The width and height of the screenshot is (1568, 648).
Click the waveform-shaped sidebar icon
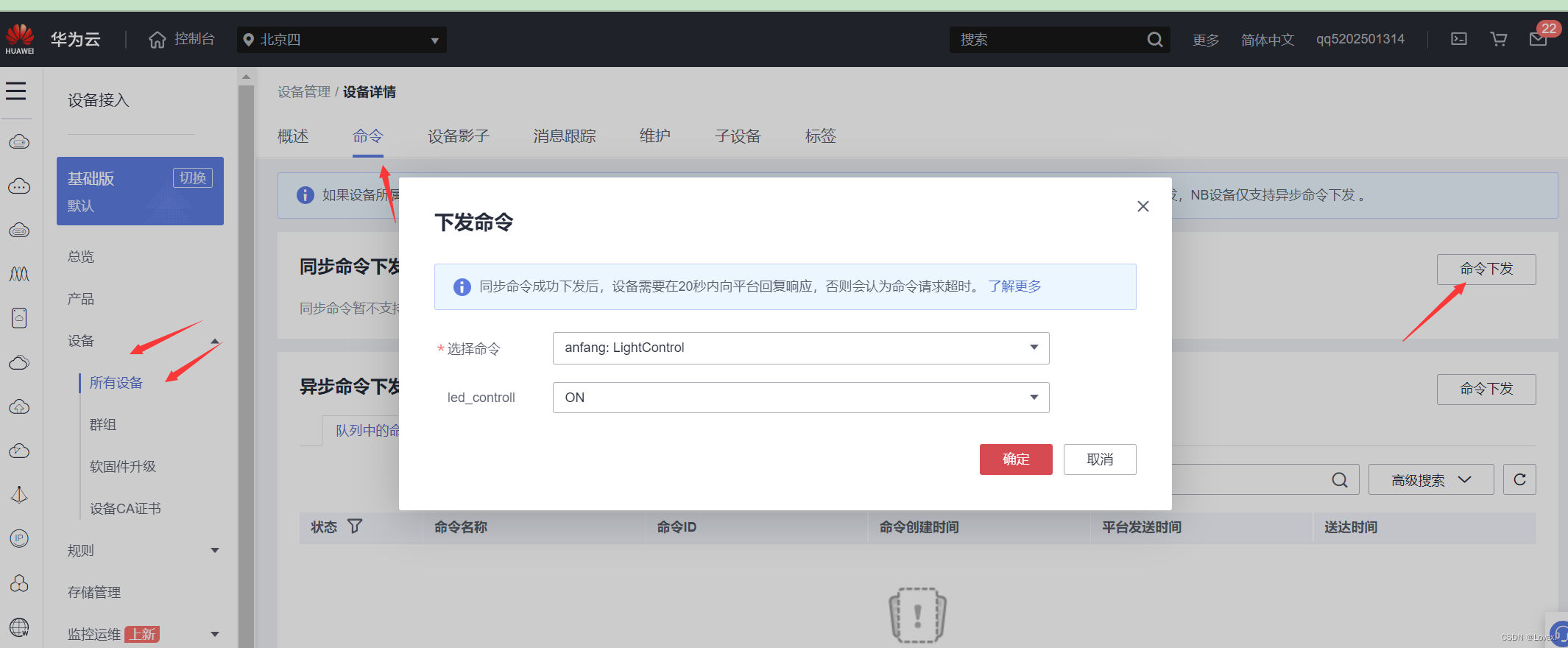click(x=19, y=274)
